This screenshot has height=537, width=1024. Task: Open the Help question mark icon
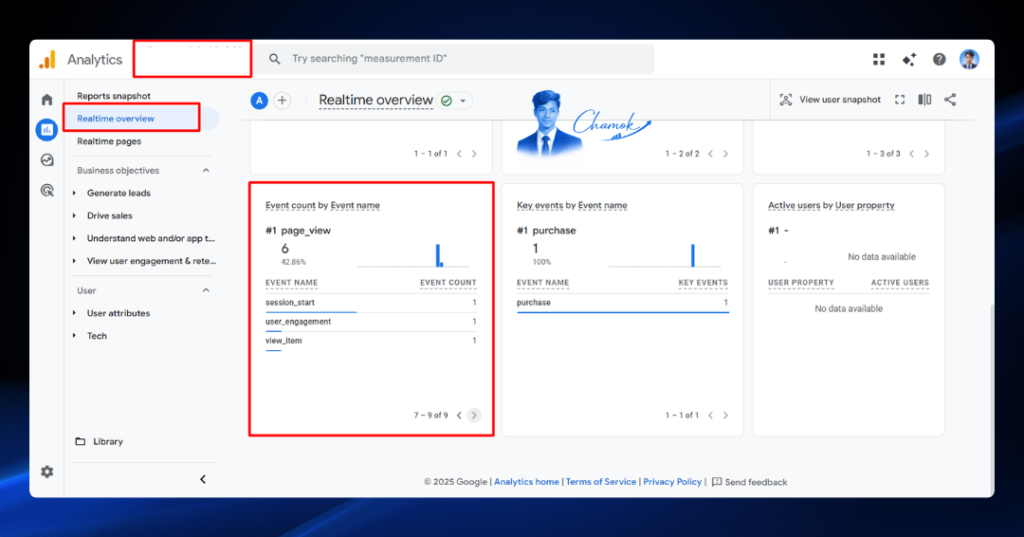click(x=938, y=59)
